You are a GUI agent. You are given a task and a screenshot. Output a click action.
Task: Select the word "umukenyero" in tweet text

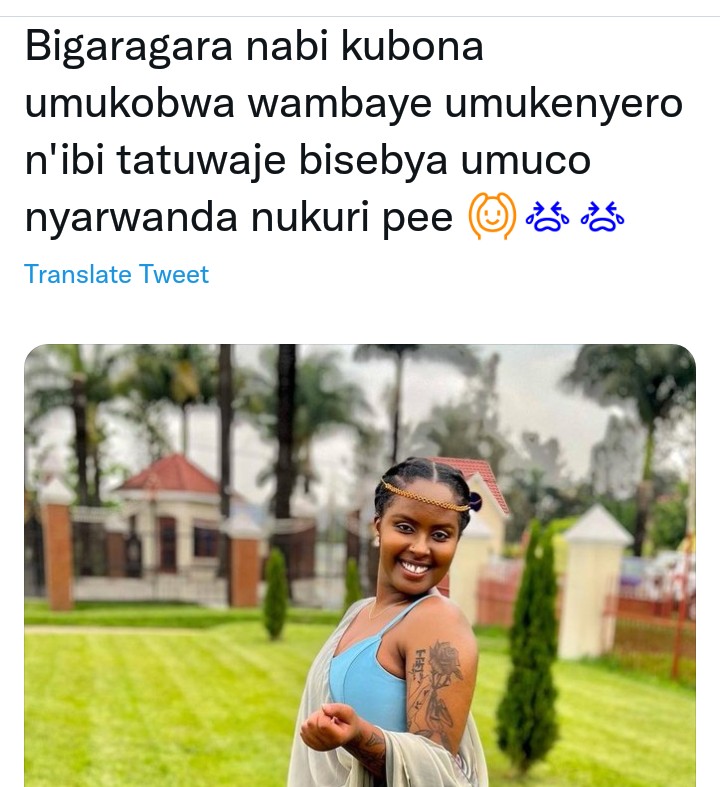(x=563, y=104)
